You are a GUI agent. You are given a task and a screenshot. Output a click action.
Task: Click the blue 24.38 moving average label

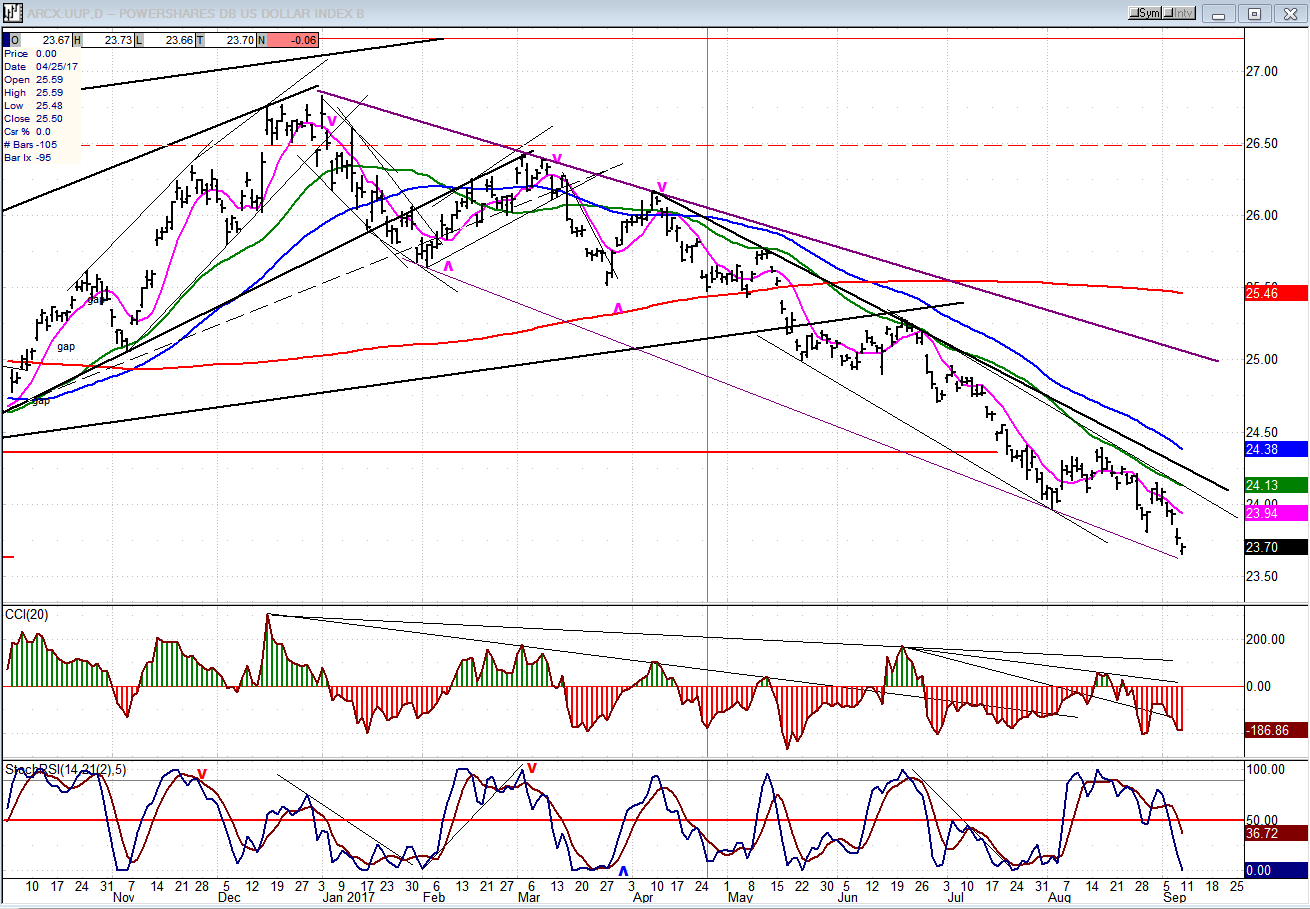pyautogui.click(x=1274, y=450)
